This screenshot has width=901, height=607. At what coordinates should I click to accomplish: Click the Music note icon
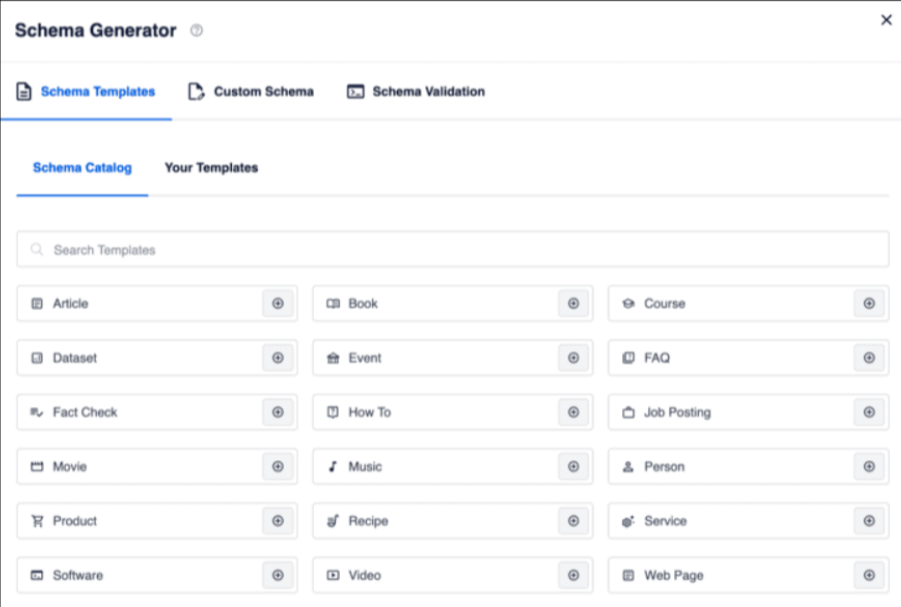pos(333,467)
